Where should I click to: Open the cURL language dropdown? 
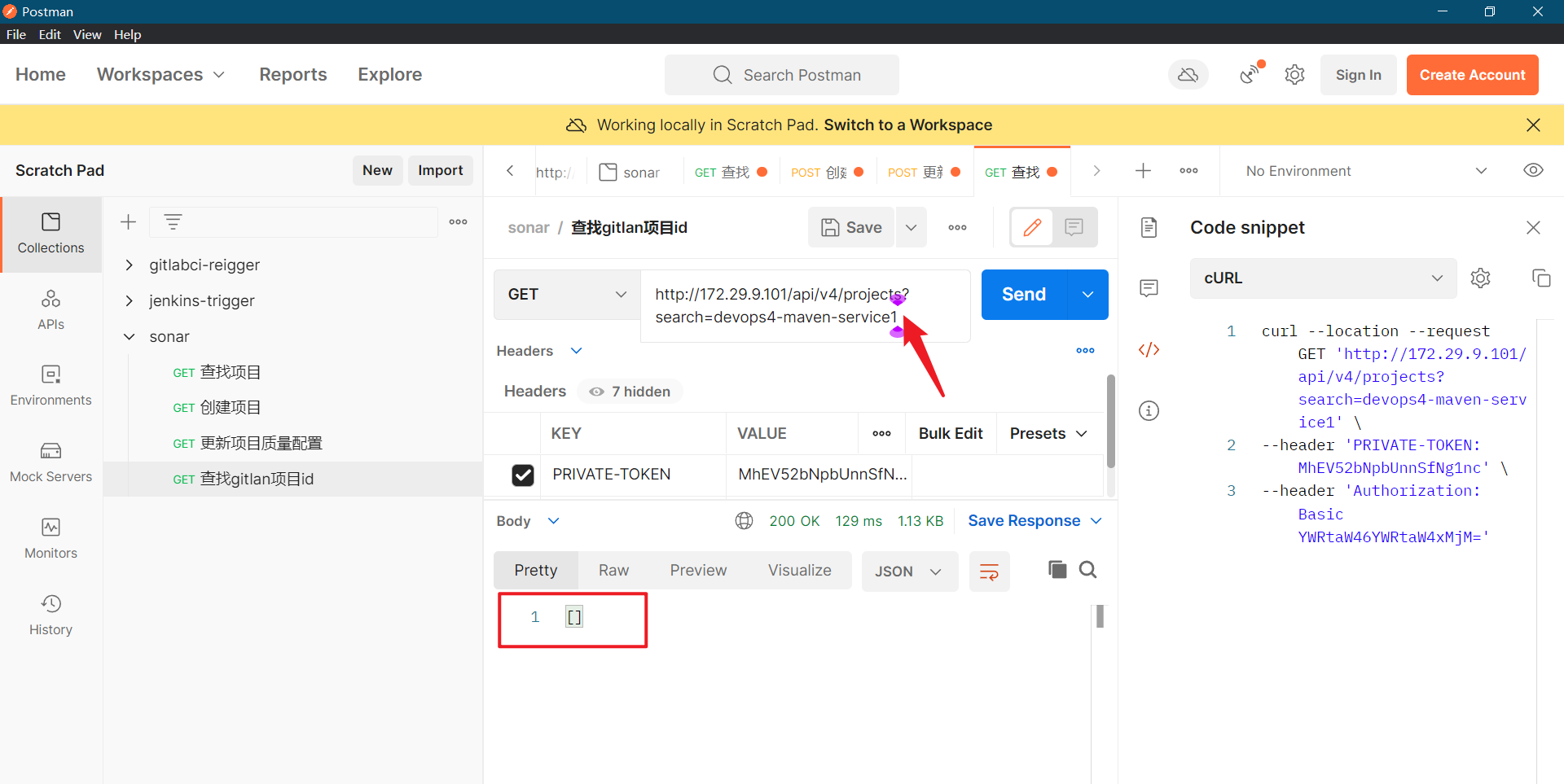pos(1323,278)
